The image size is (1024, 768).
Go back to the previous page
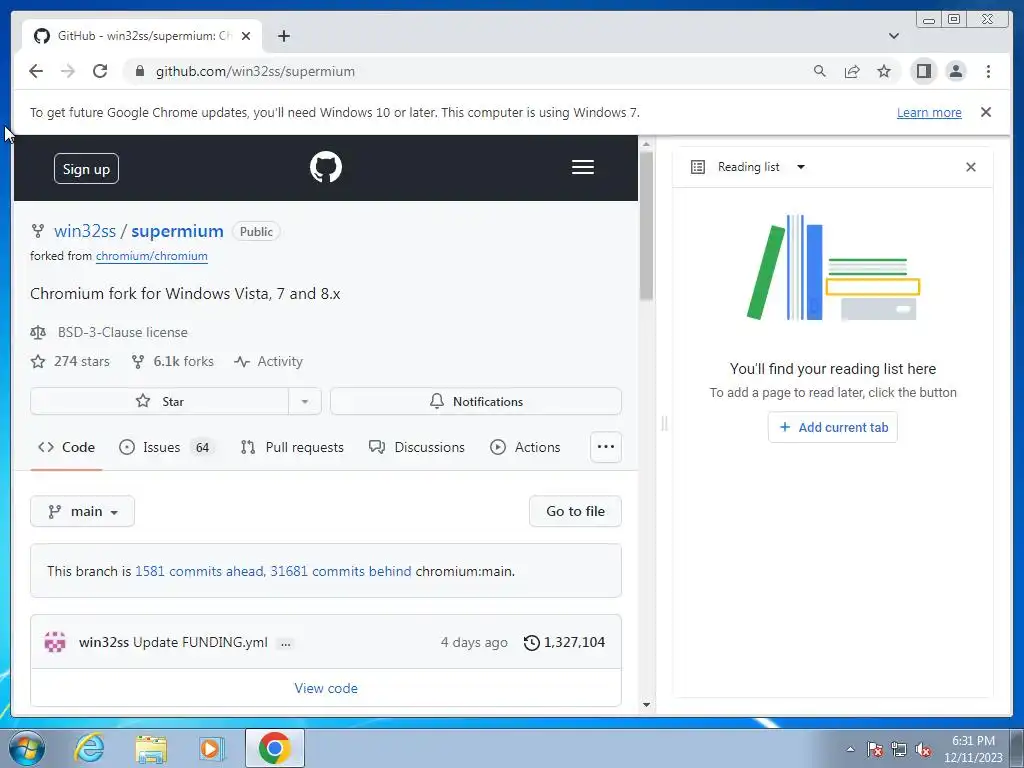pyautogui.click(x=36, y=71)
